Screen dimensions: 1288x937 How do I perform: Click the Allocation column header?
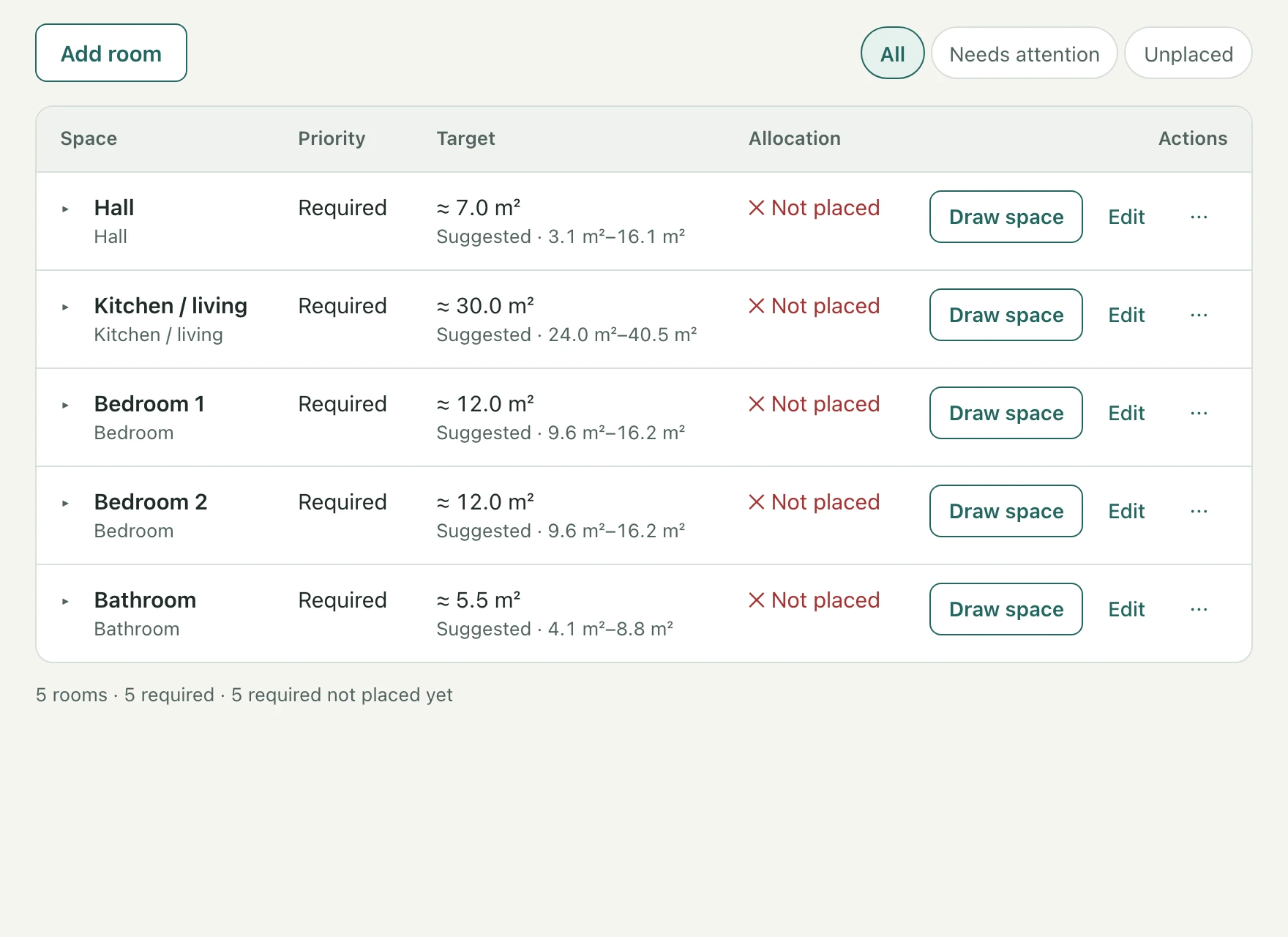click(x=795, y=138)
